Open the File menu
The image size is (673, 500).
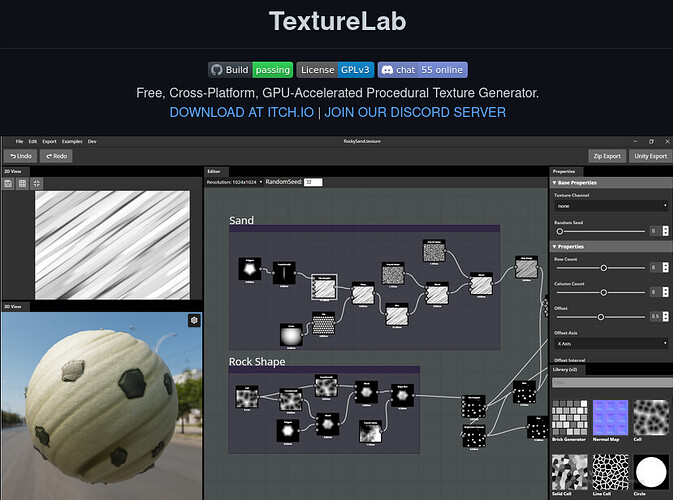click(x=19, y=141)
